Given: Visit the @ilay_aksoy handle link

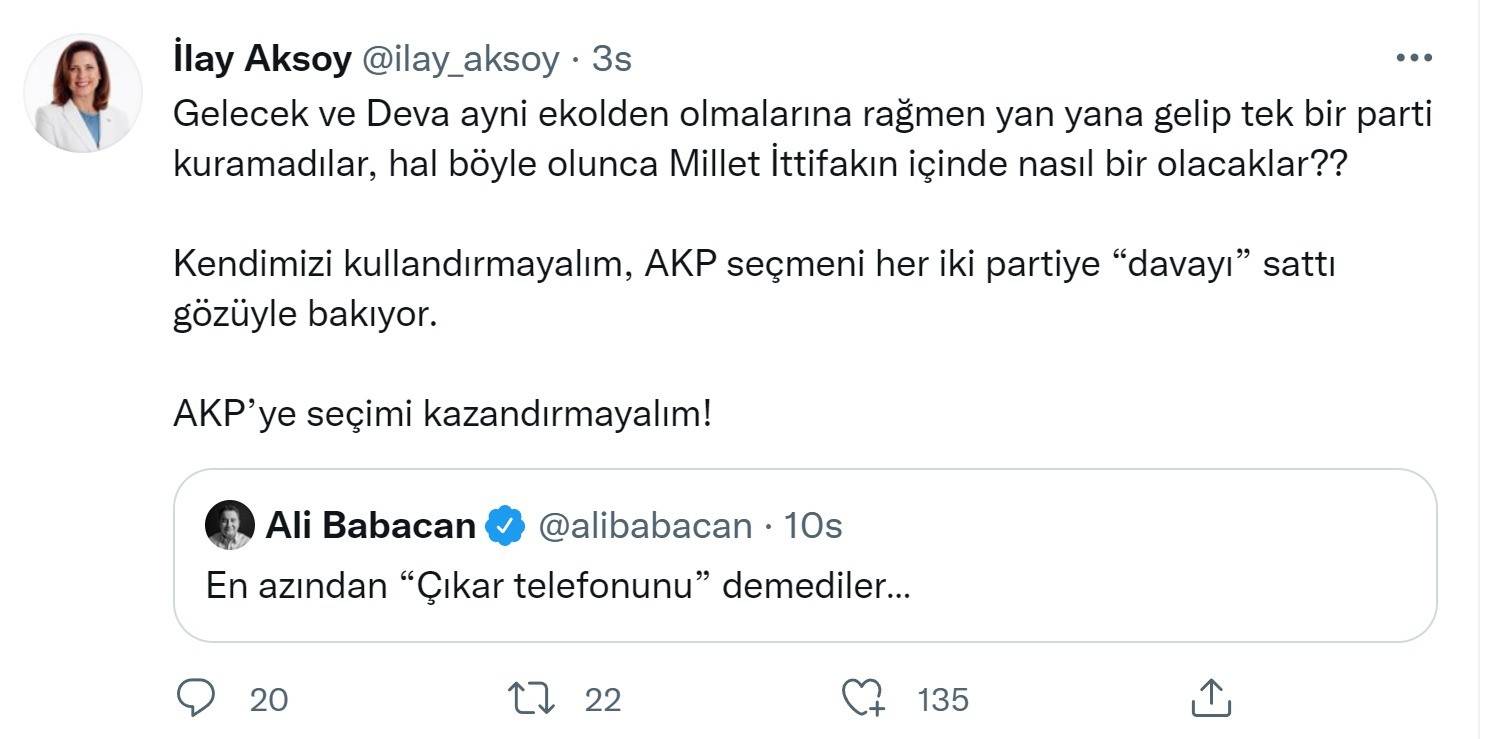Looking at the screenshot, I should coord(459,60).
